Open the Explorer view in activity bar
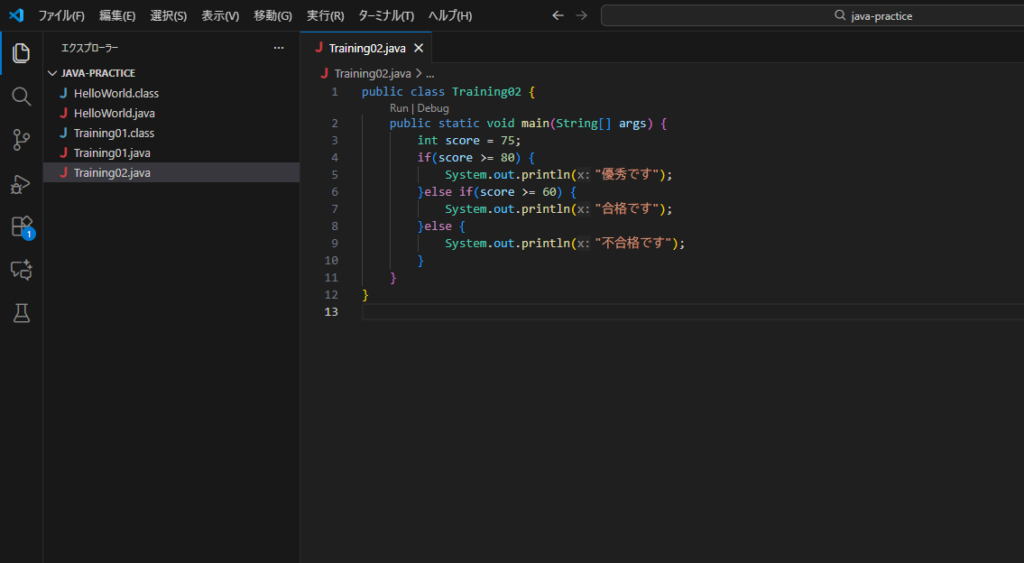The height and width of the screenshot is (563, 1024). [x=21, y=53]
